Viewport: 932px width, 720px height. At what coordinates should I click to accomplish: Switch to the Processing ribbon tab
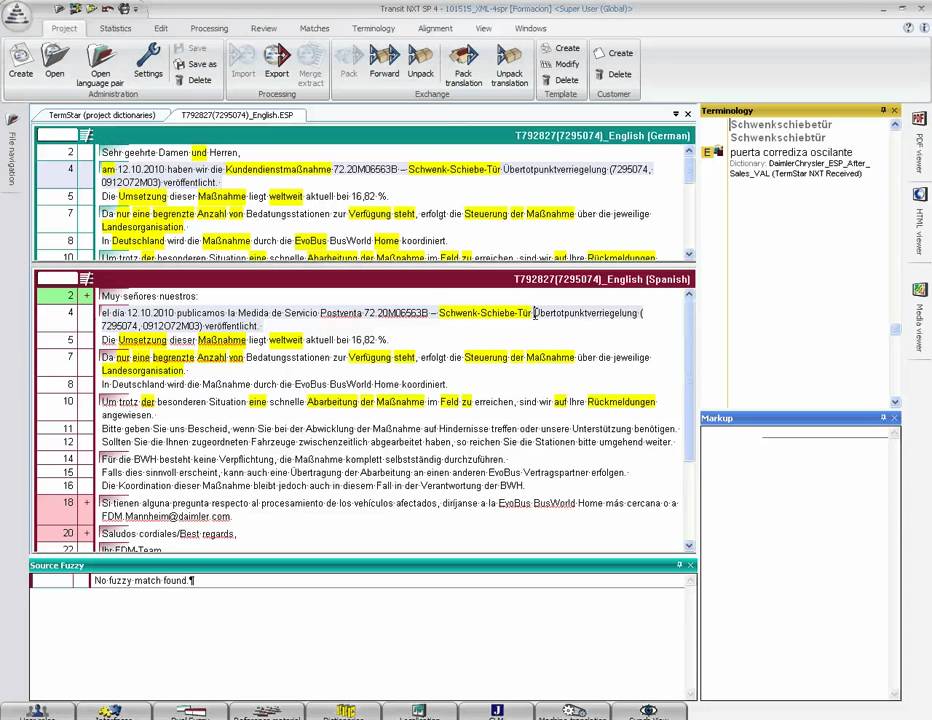pyautogui.click(x=209, y=28)
